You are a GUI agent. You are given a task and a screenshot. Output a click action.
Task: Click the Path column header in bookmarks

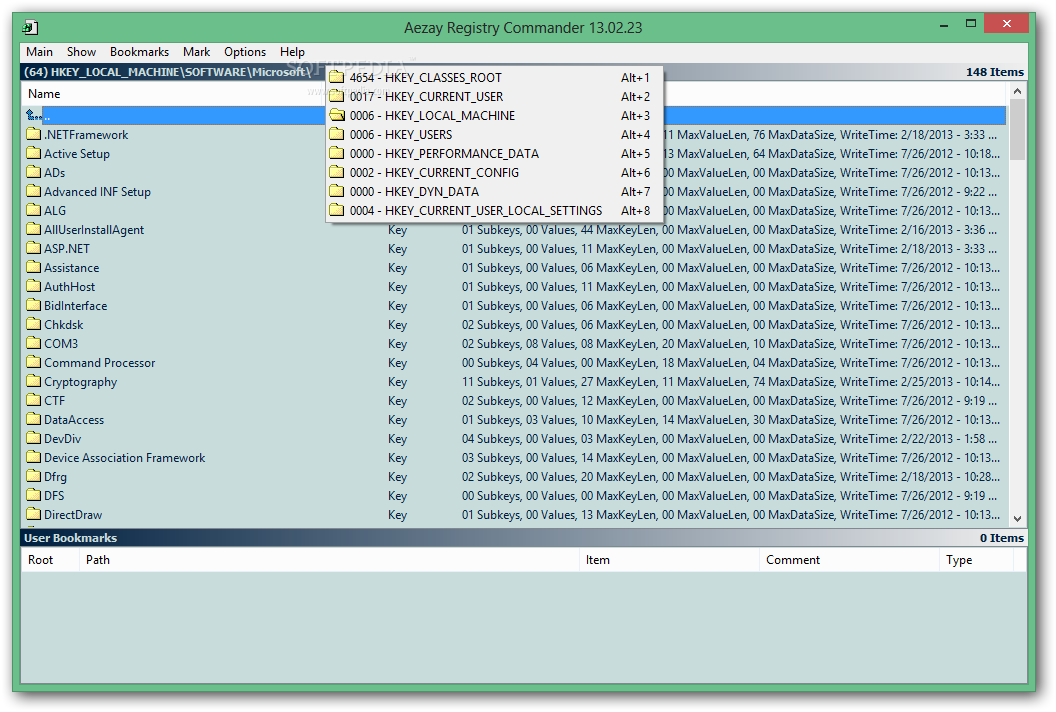coord(329,560)
